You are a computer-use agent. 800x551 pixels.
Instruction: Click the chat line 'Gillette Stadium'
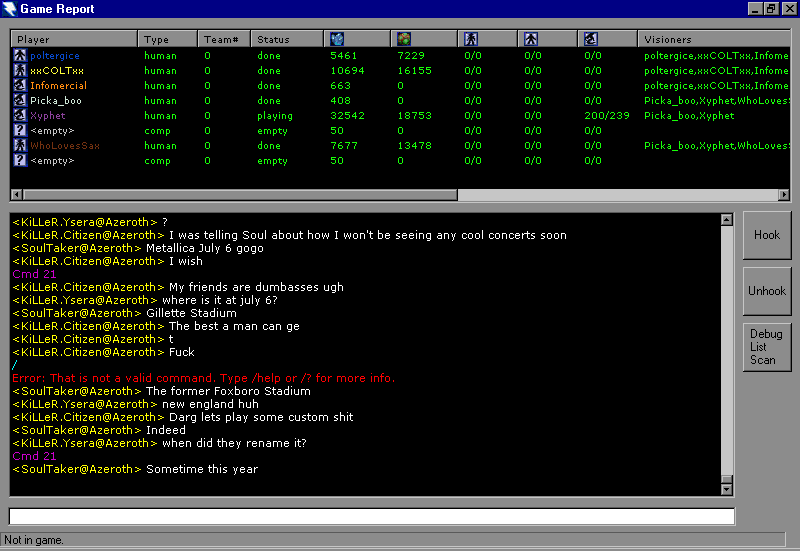pos(191,313)
